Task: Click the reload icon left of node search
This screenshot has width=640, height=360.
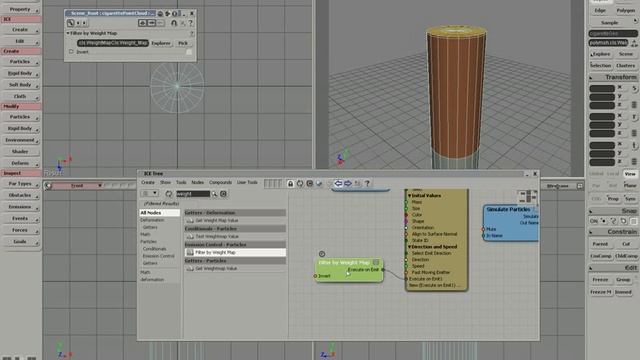Action: [169, 194]
